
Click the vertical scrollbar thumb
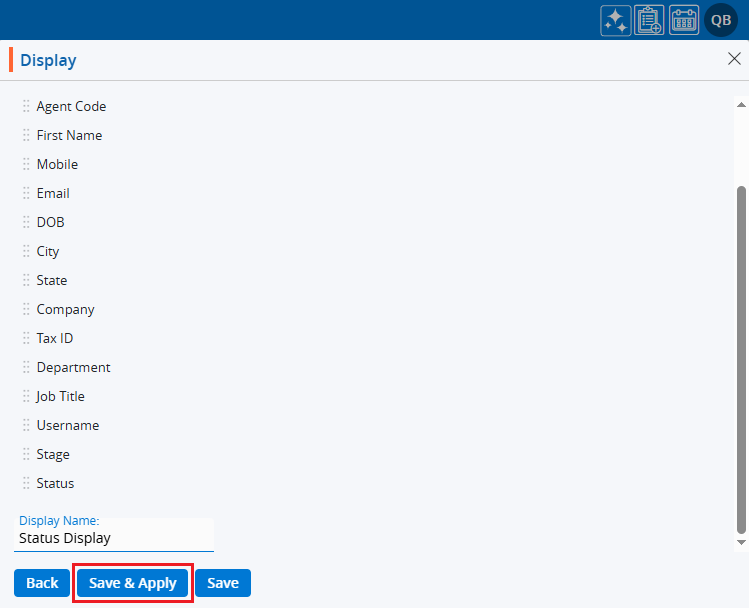741,358
